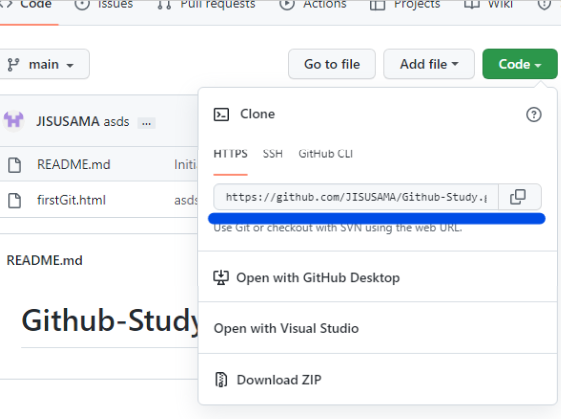Click the Clone heading text

coord(257,114)
